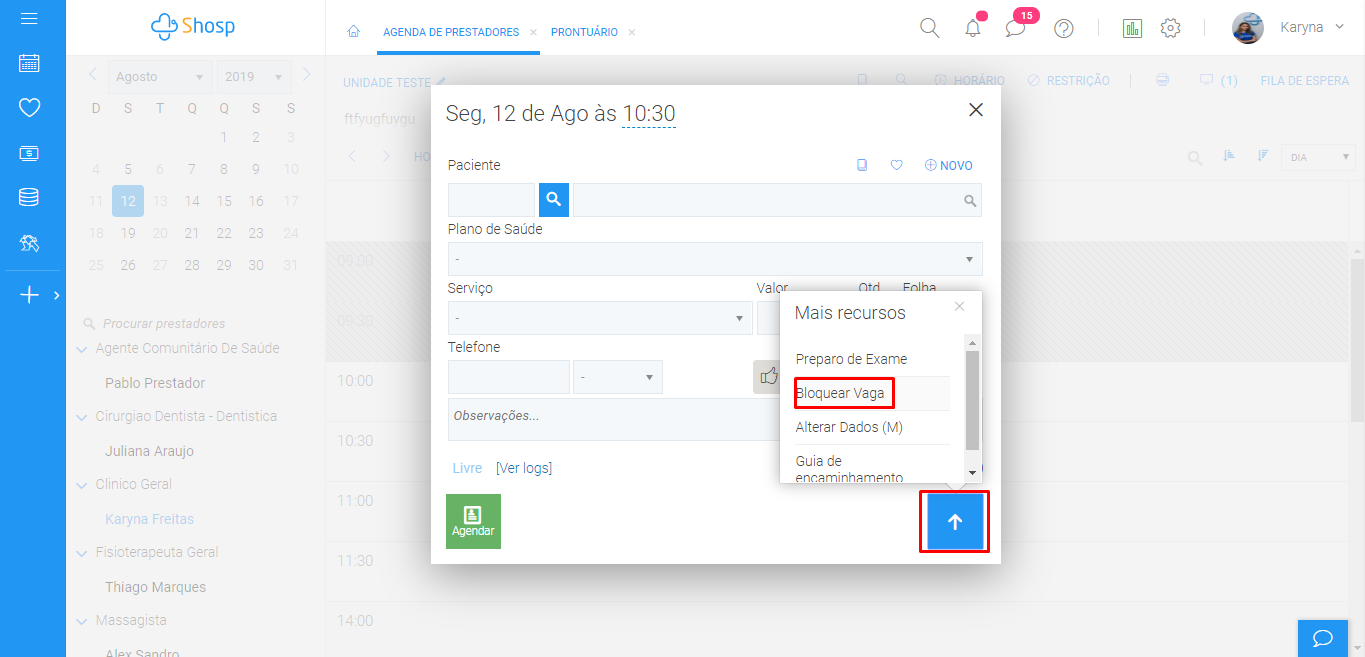1365x657 pixels.
Task: Open global search magnifier in top bar
Action: tap(929, 28)
